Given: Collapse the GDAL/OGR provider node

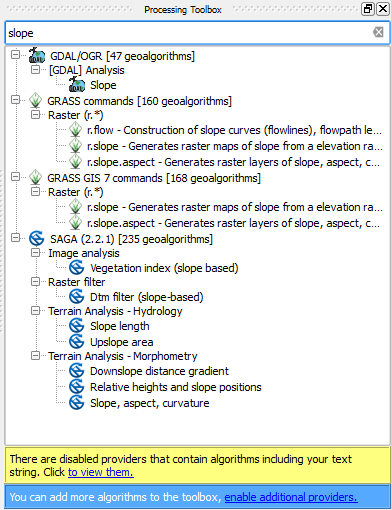Looking at the screenshot, I should point(15,54).
